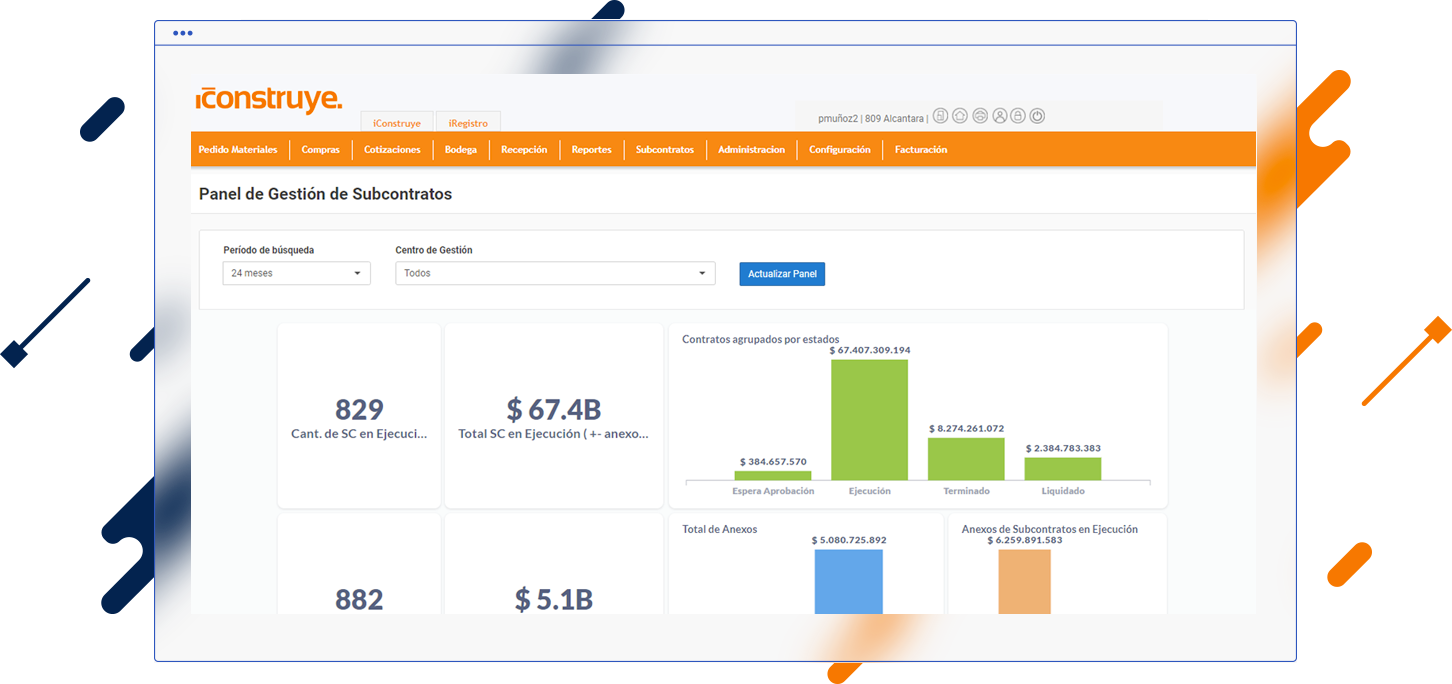Open the Pedido Materiales menu
The height and width of the screenshot is (684, 1452).
tap(238, 150)
